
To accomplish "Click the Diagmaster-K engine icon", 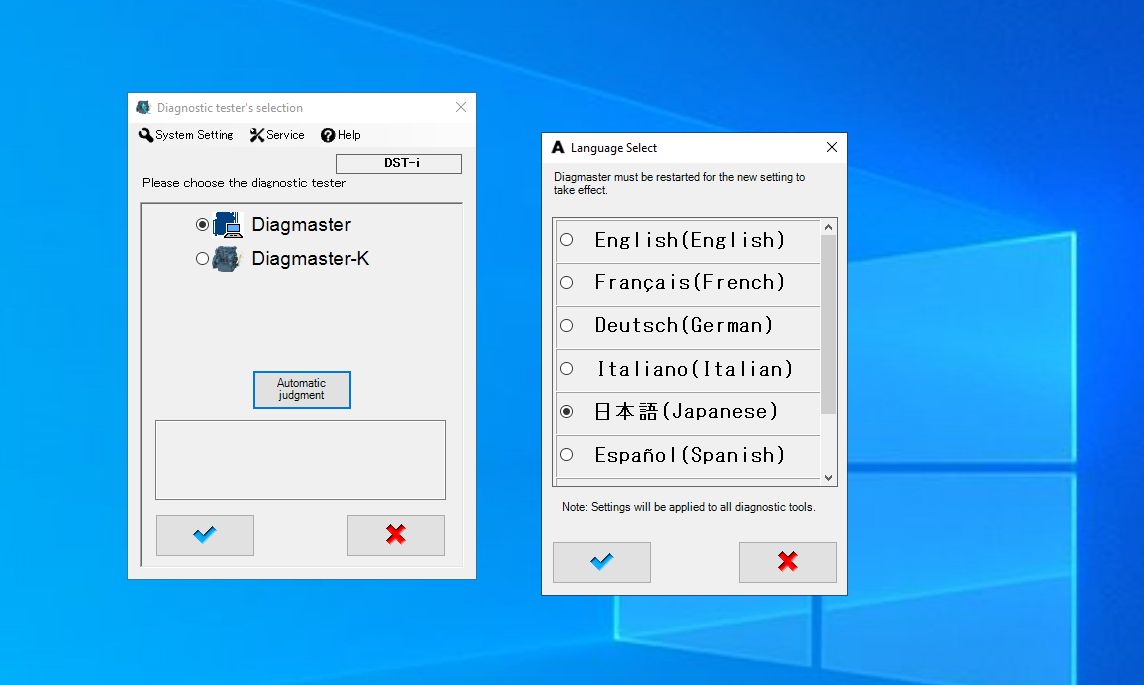I will click(x=226, y=258).
